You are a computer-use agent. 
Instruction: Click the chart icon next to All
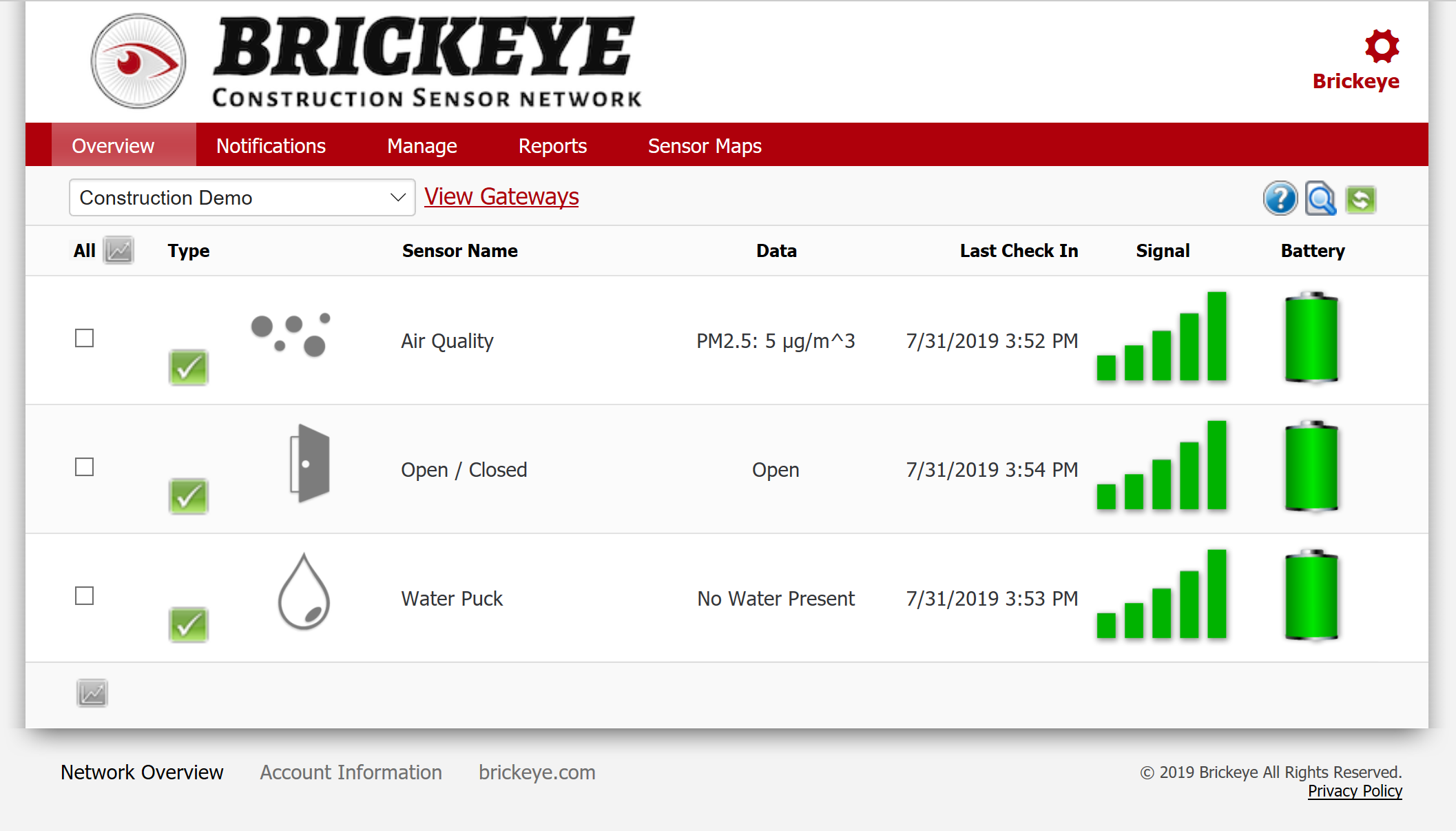(x=118, y=251)
